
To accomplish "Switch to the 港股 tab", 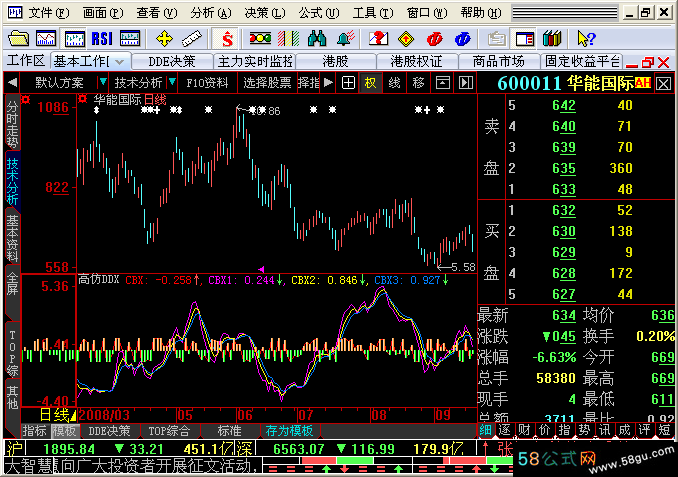I will coord(335,61).
